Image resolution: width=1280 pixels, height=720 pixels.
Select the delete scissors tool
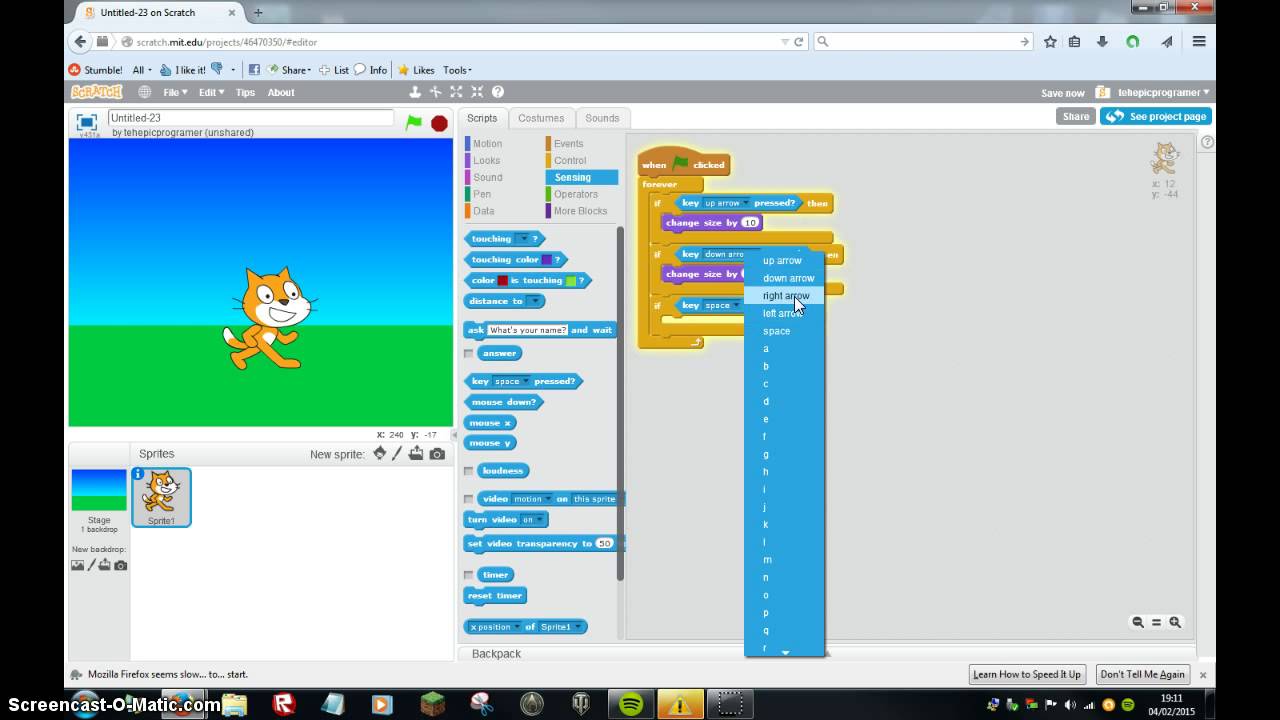click(x=435, y=92)
